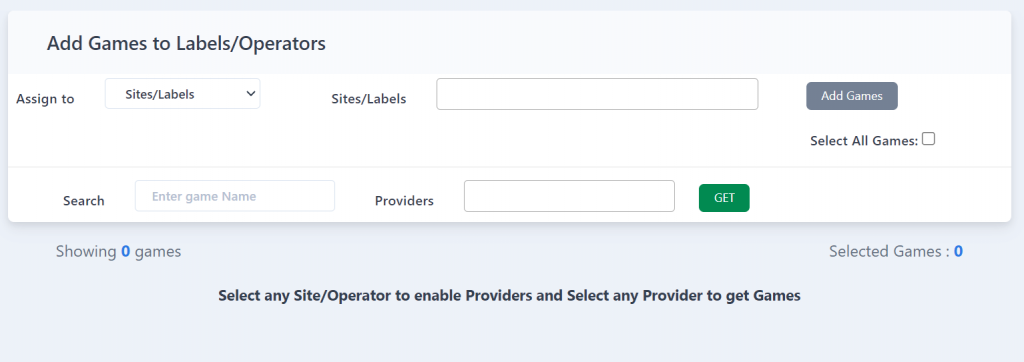Image resolution: width=1024 pixels, height=362 pixels.
Task: Focus the Sites/Labels multi-select input box
Action: [597, 94]
